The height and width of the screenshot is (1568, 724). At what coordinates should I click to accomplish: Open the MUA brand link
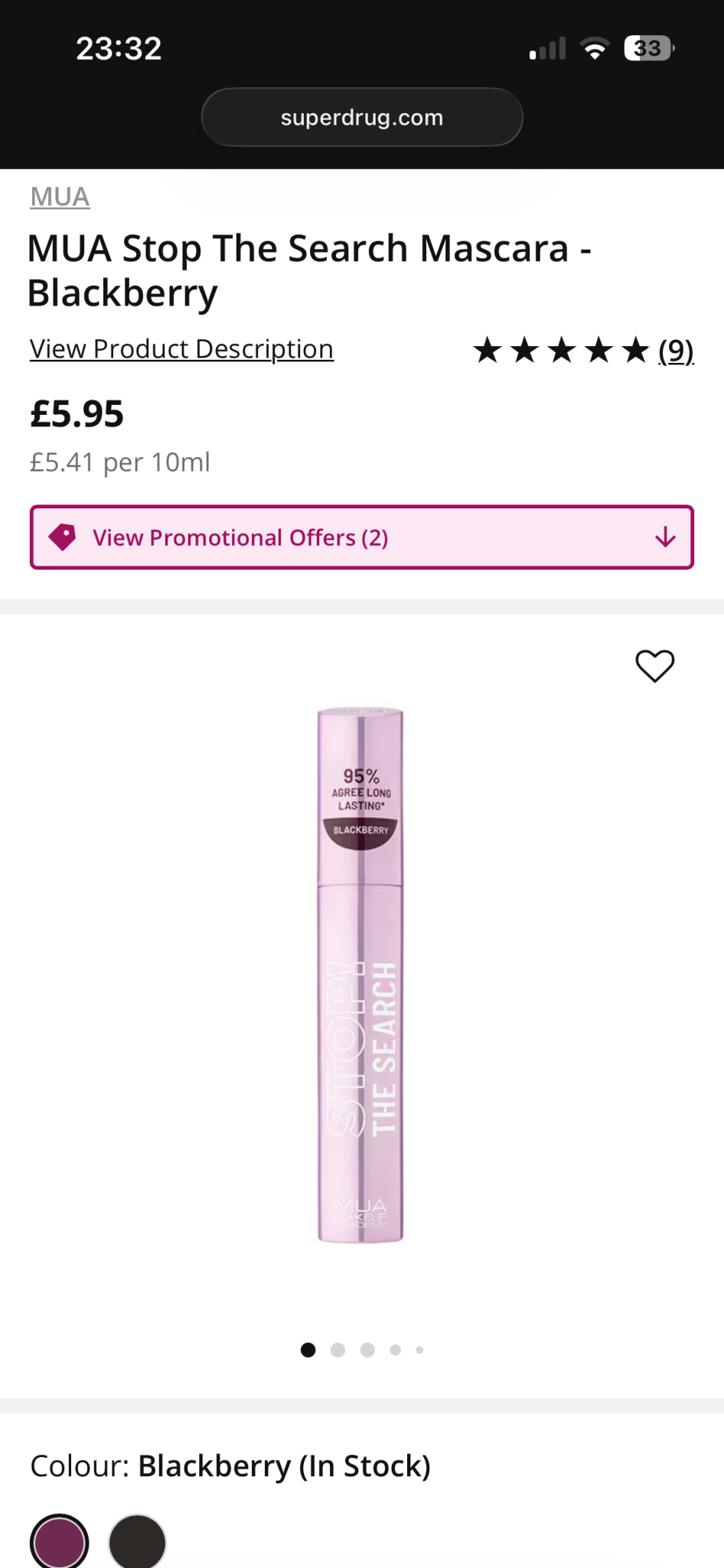click(60, 197)
